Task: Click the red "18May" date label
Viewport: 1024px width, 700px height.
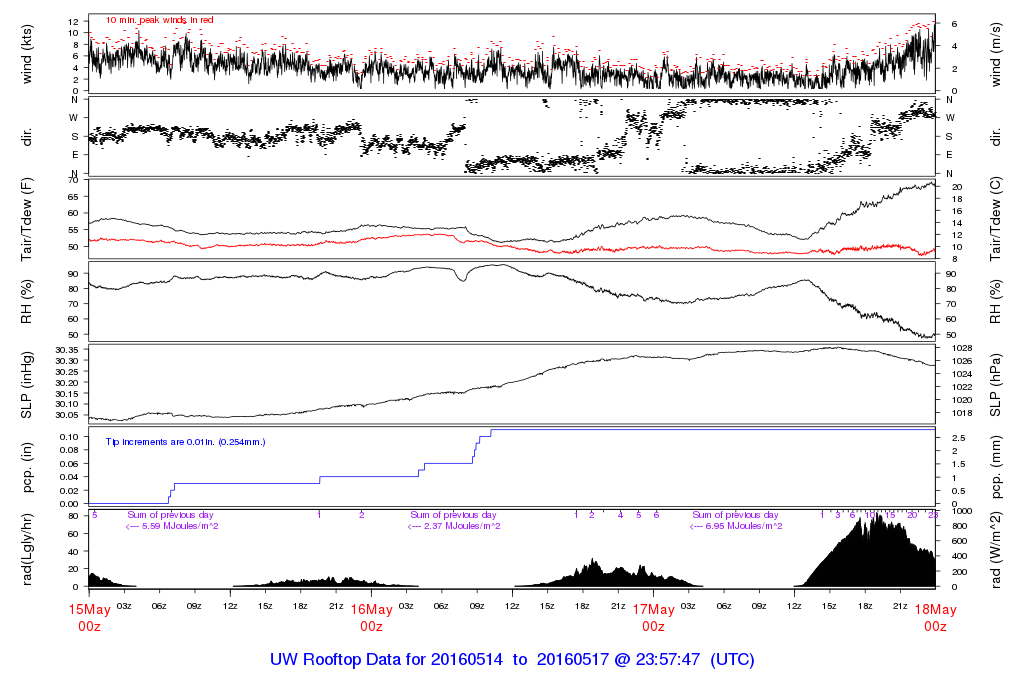Action: coord(935,610)
